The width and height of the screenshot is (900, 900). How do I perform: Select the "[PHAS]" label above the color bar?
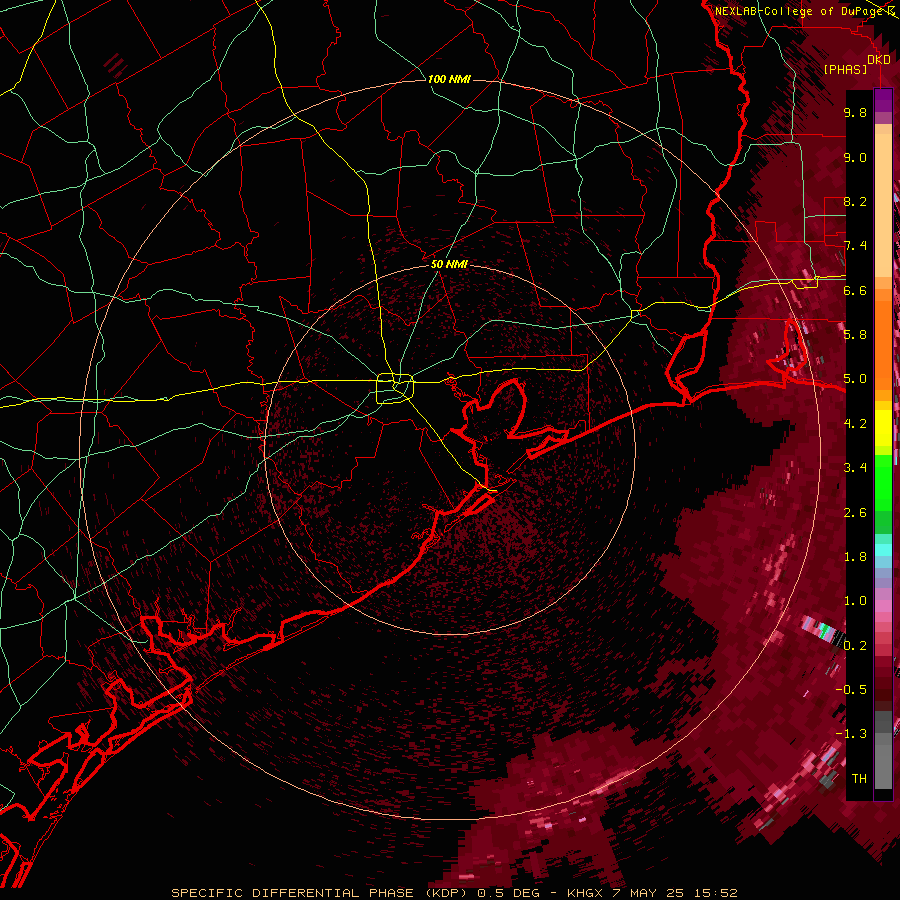(x=845, y=69)
